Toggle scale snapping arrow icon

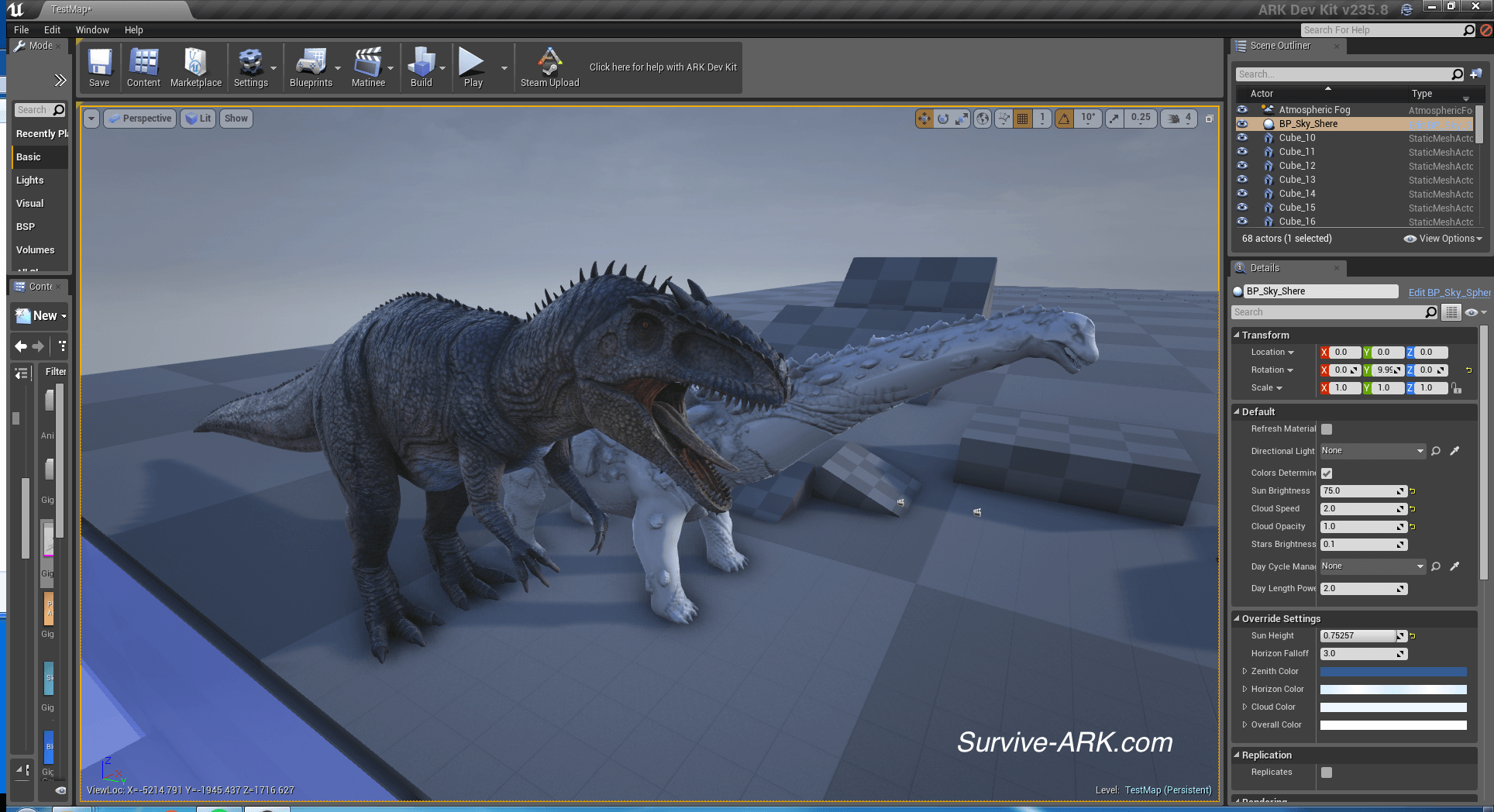point(1114,119)
